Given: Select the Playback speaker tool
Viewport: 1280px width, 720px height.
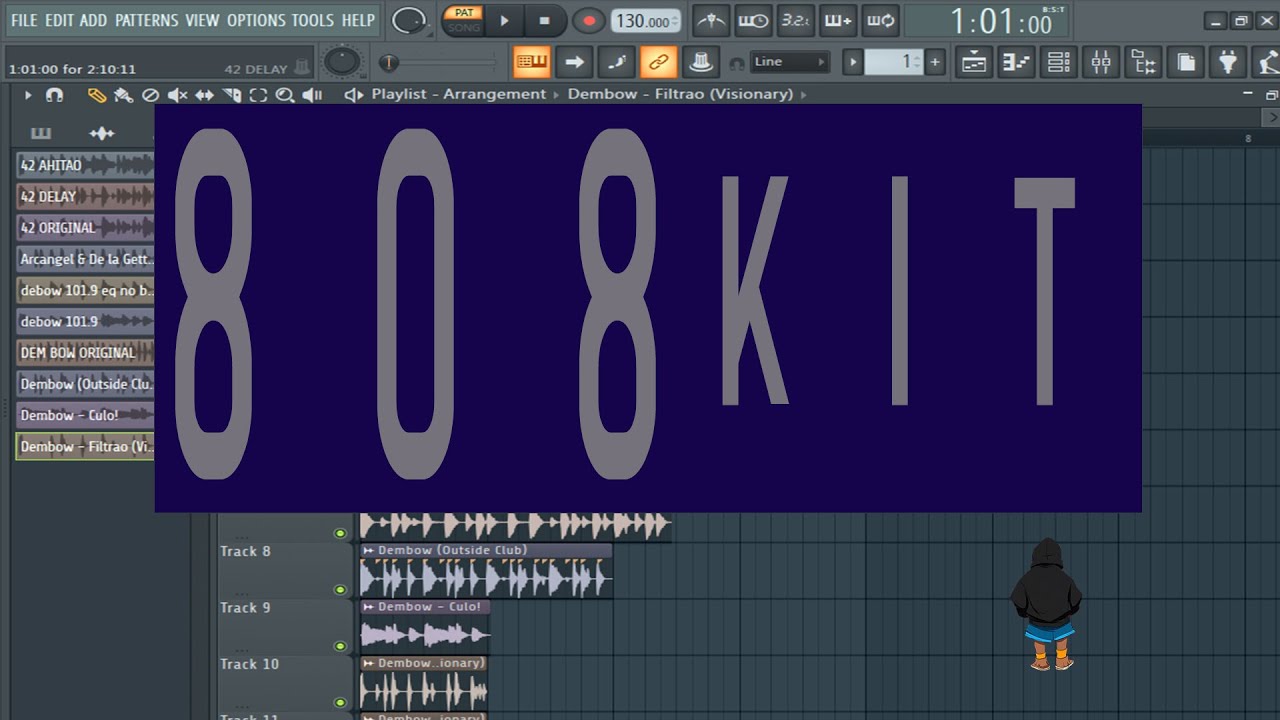Looking at the screenshot, I should (x=312, y=95).
